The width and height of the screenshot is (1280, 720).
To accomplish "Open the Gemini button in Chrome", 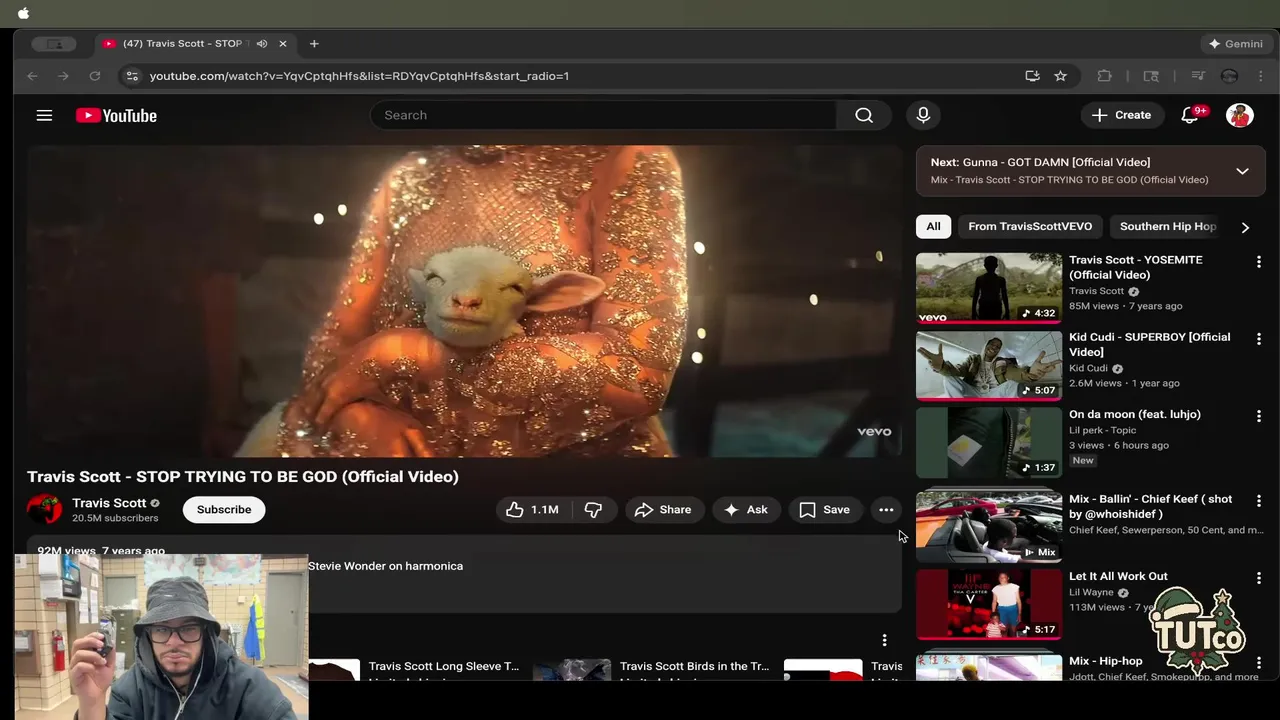I will point(1236,44).
